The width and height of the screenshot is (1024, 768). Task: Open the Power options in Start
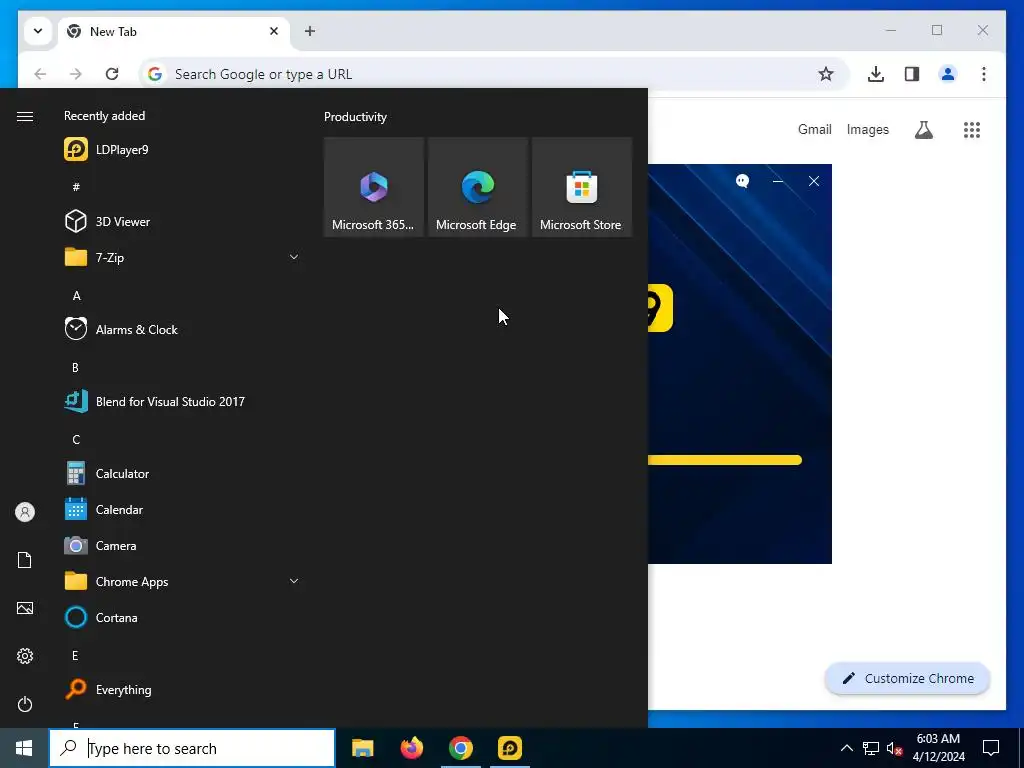click(25, 704)
